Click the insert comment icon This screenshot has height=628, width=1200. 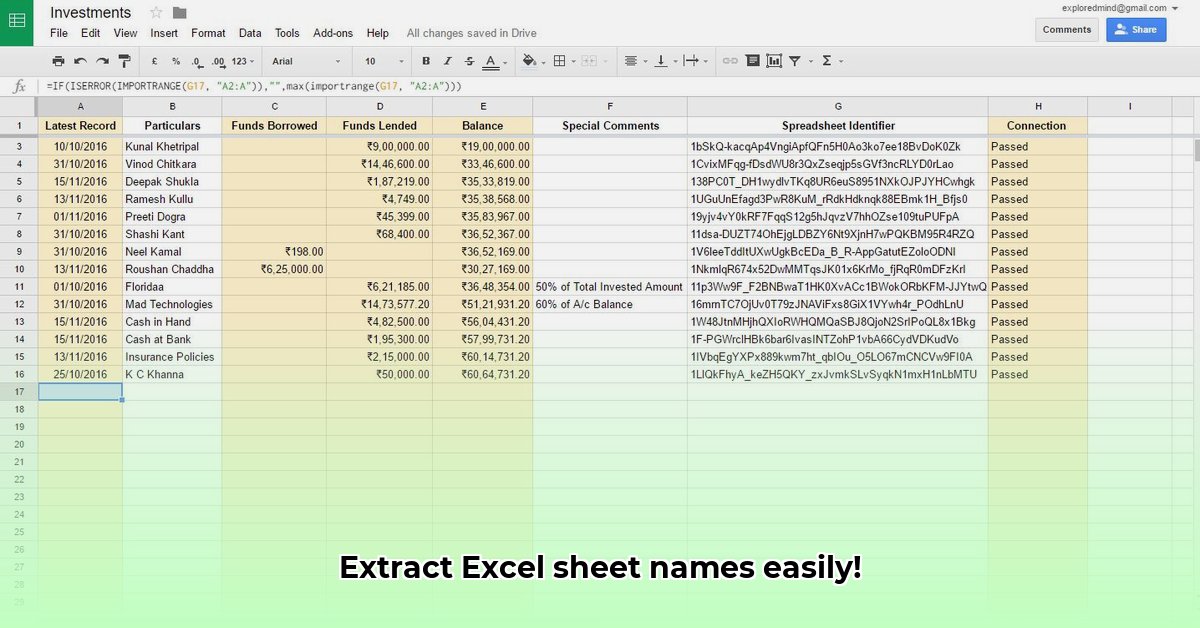coord(752,61)
